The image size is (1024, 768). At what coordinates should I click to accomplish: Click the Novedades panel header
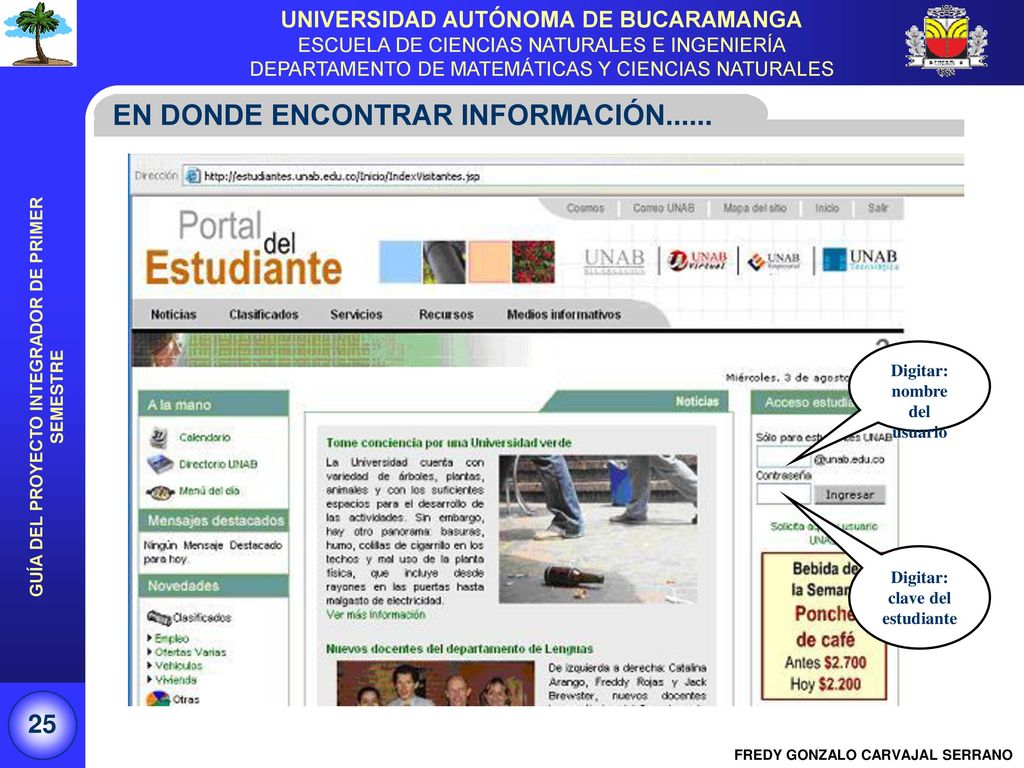point(214,586)
